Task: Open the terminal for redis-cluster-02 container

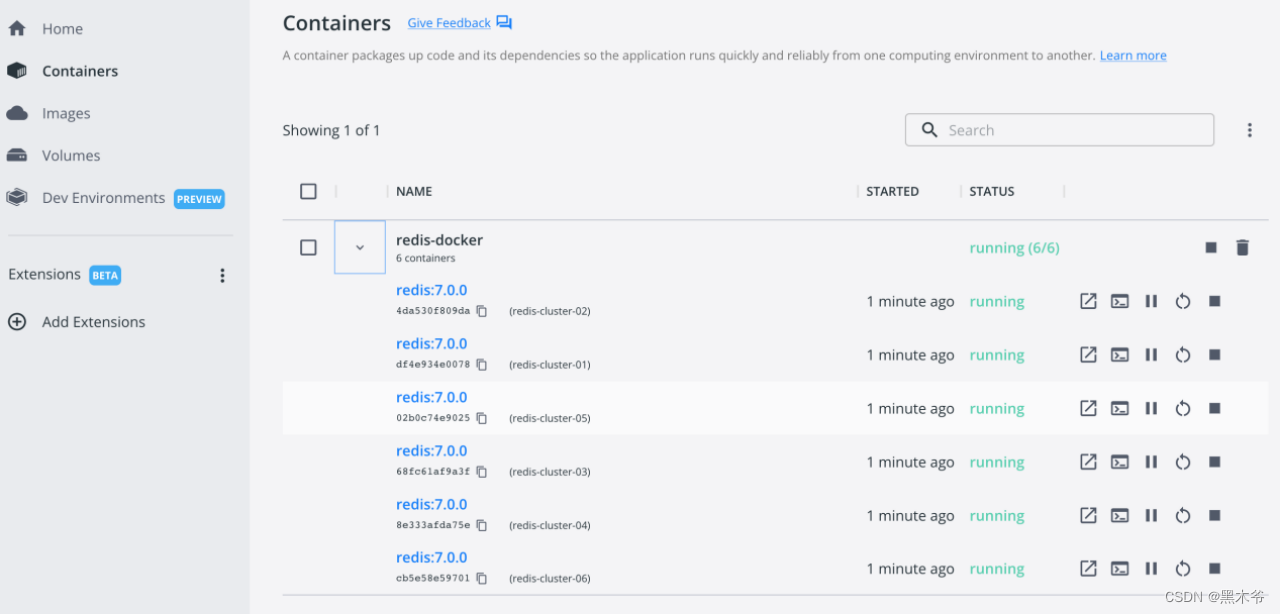Action: coord(1119,300)
